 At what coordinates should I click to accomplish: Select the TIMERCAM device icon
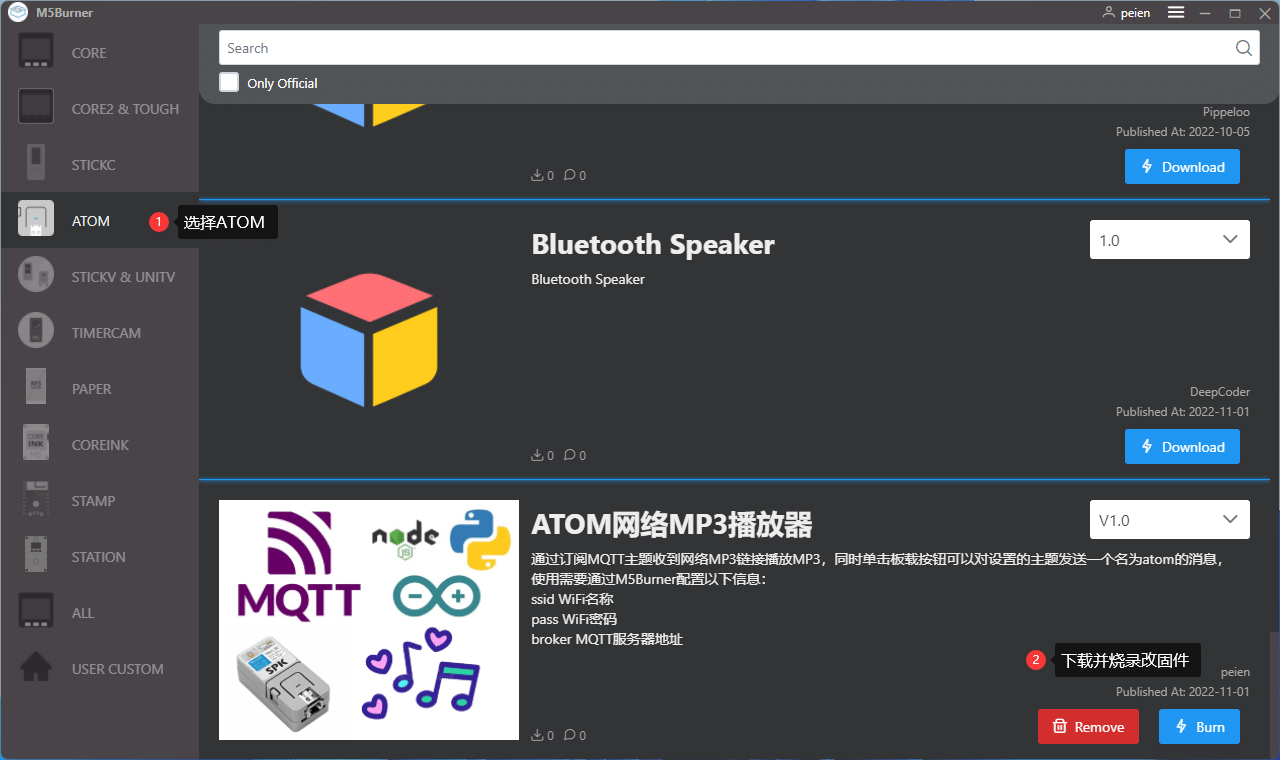coord(36,332)
